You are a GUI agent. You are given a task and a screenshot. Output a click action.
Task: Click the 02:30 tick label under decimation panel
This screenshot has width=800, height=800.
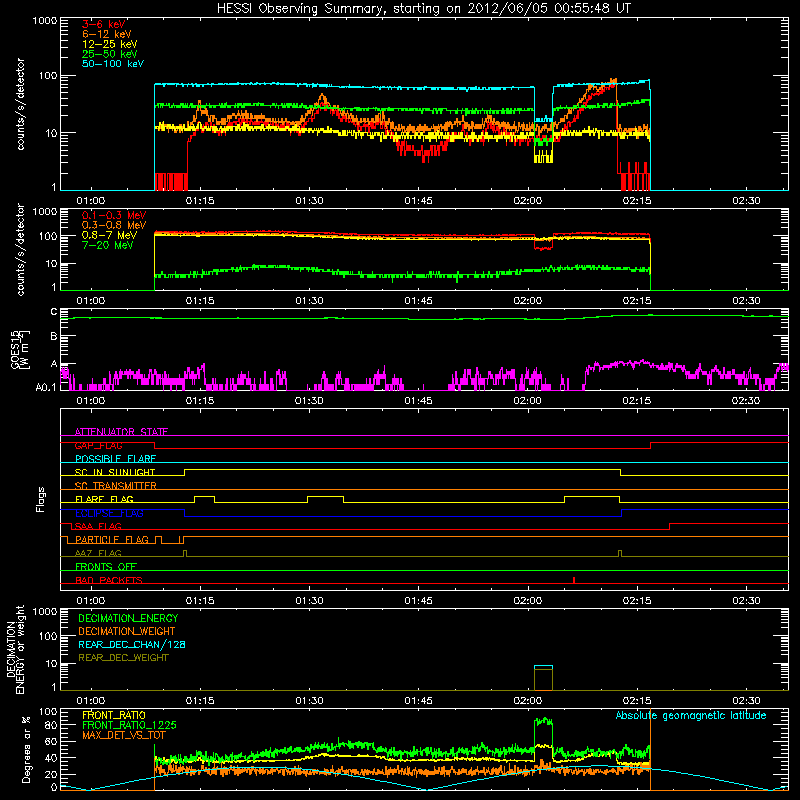click(746, 701)
